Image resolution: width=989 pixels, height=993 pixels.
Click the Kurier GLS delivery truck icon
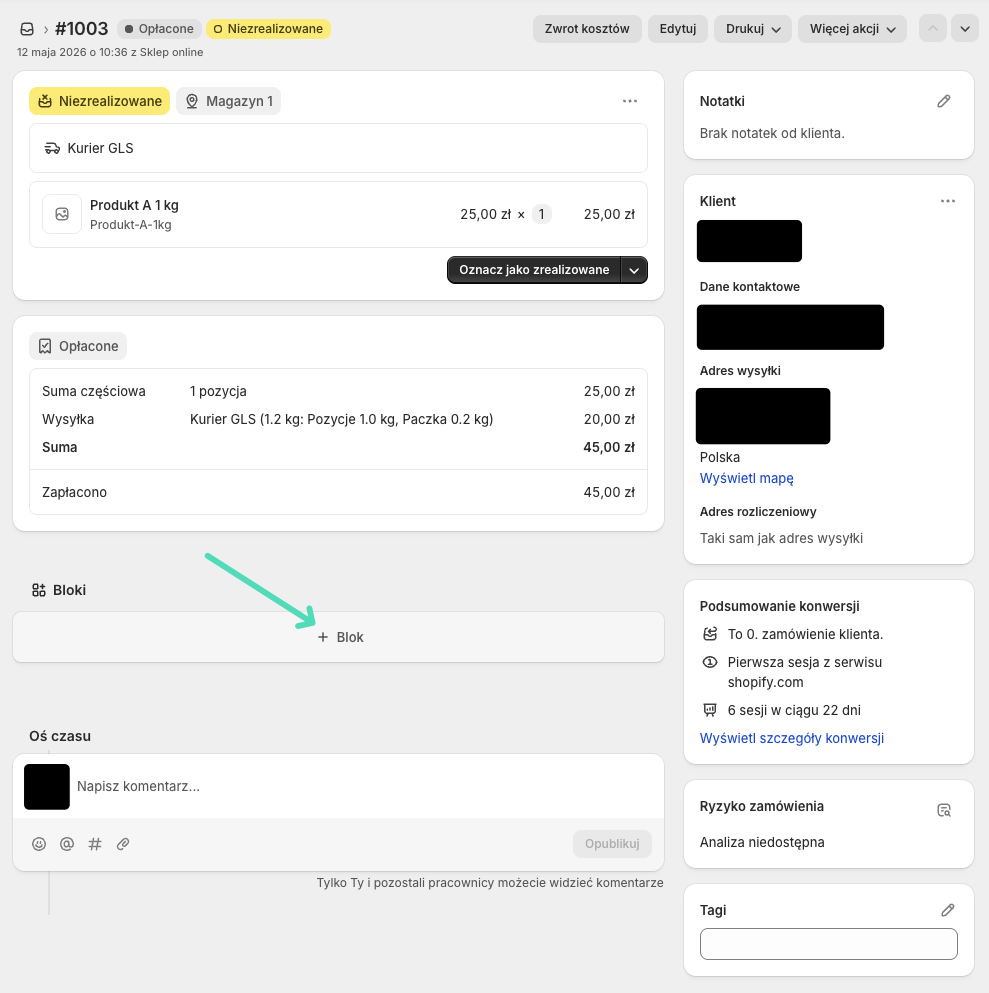point(52,148)
